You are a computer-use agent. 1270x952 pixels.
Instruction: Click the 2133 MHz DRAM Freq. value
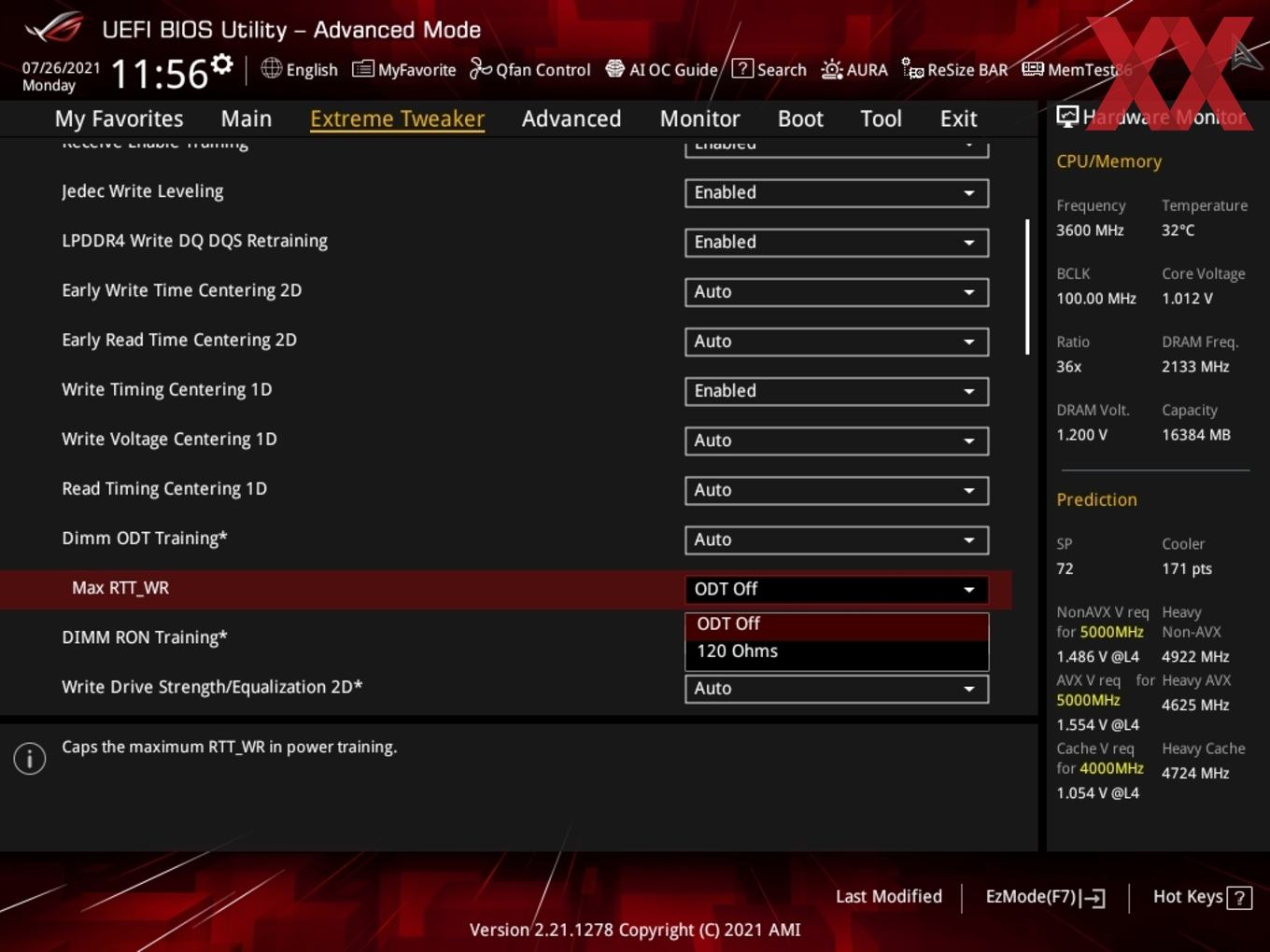tap(1195, 367)
